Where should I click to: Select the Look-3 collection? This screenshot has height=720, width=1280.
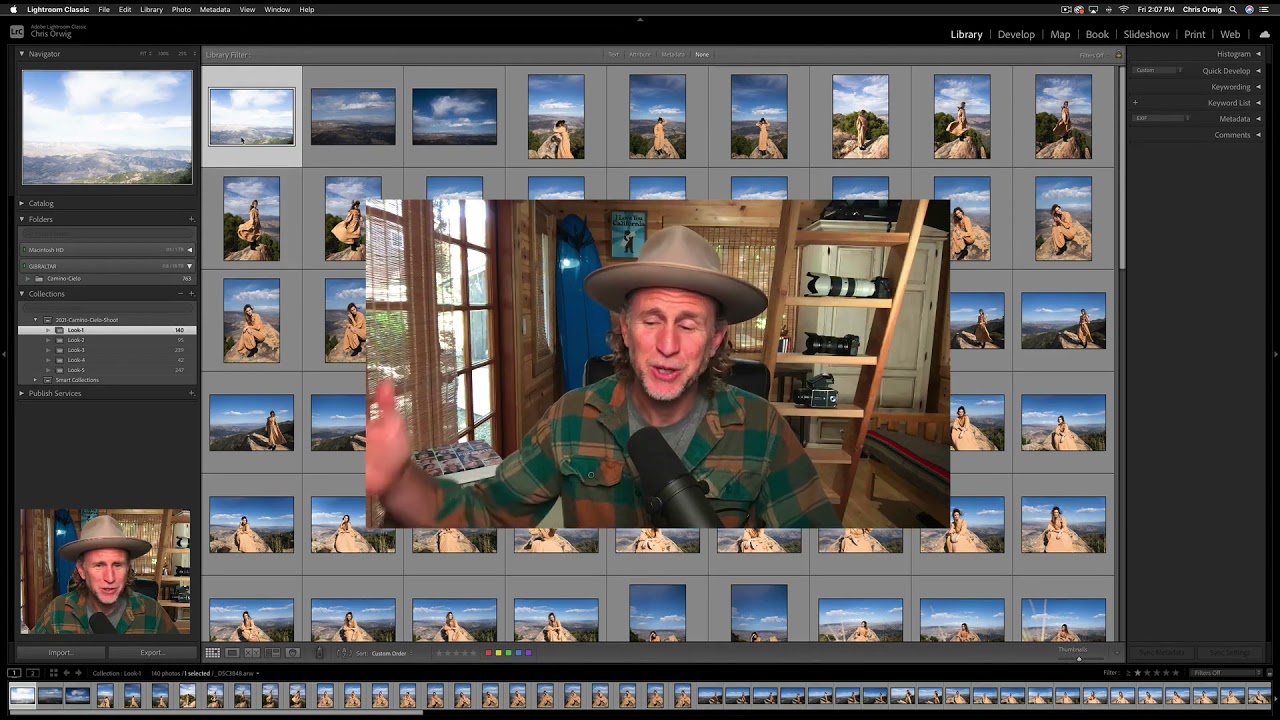pyautogui.click(x=76, y=350)
